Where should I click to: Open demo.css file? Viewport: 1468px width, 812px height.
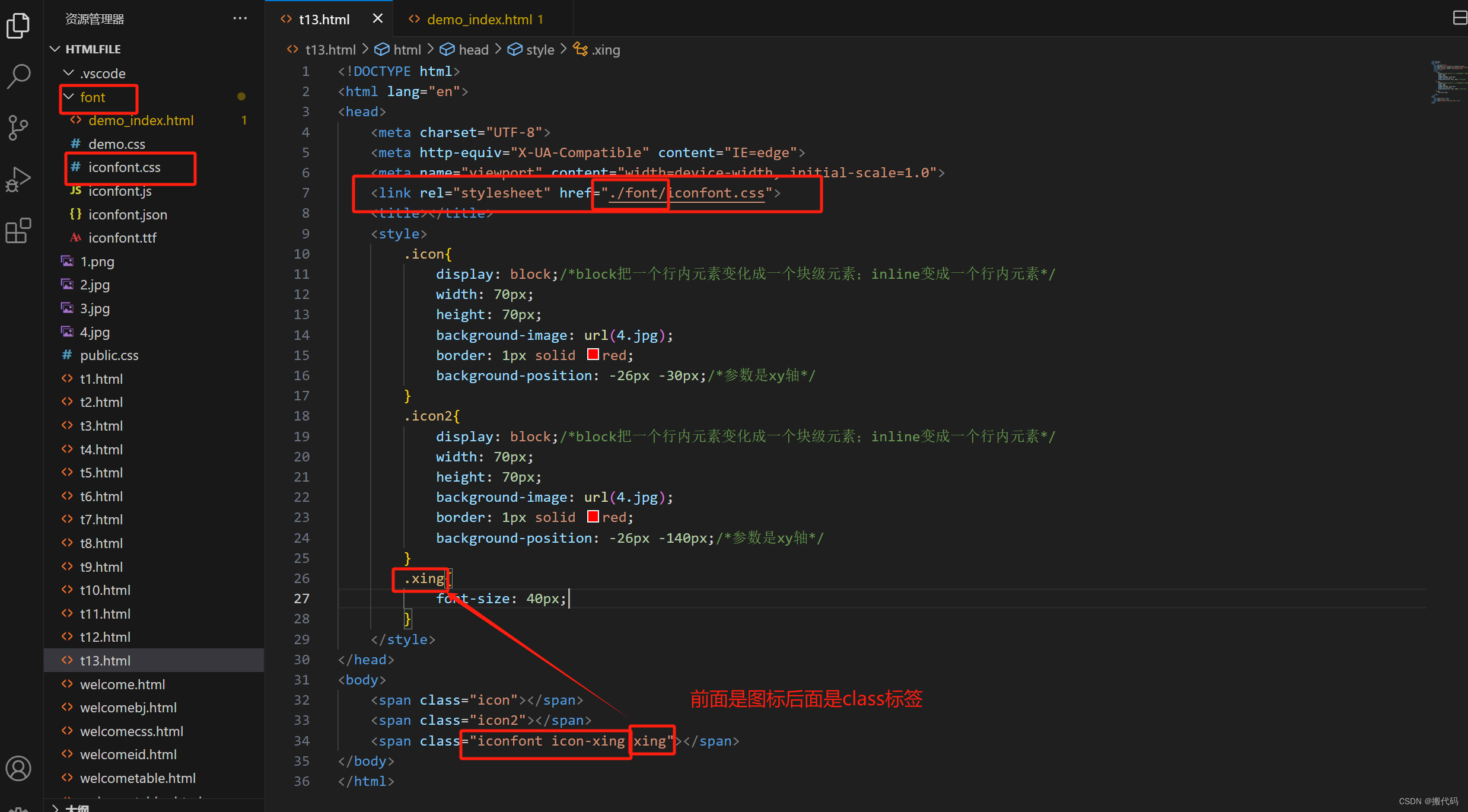click(154, 144)
